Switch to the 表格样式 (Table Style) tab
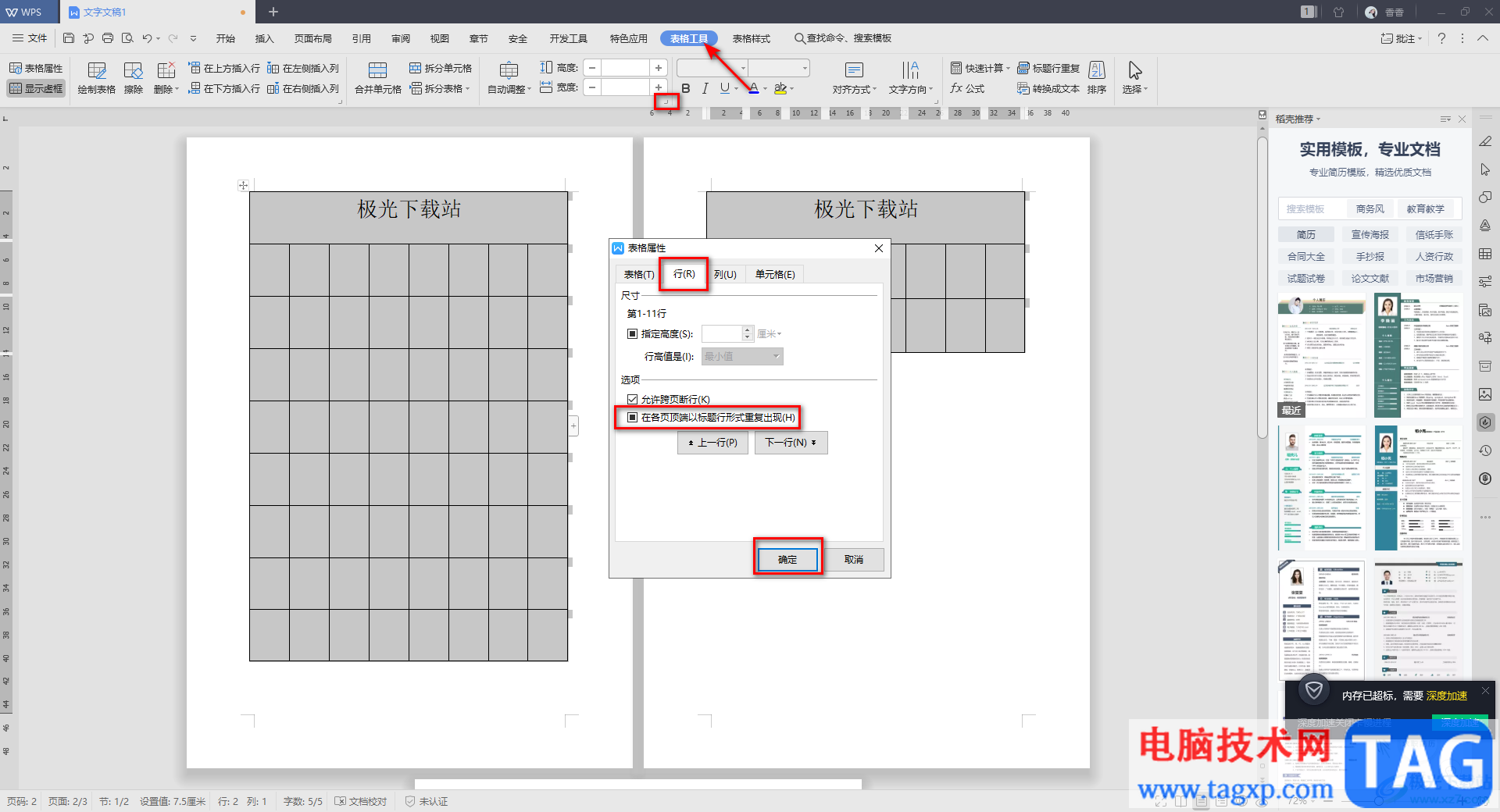Screen dimensions: 1500x812 point(752,38)
